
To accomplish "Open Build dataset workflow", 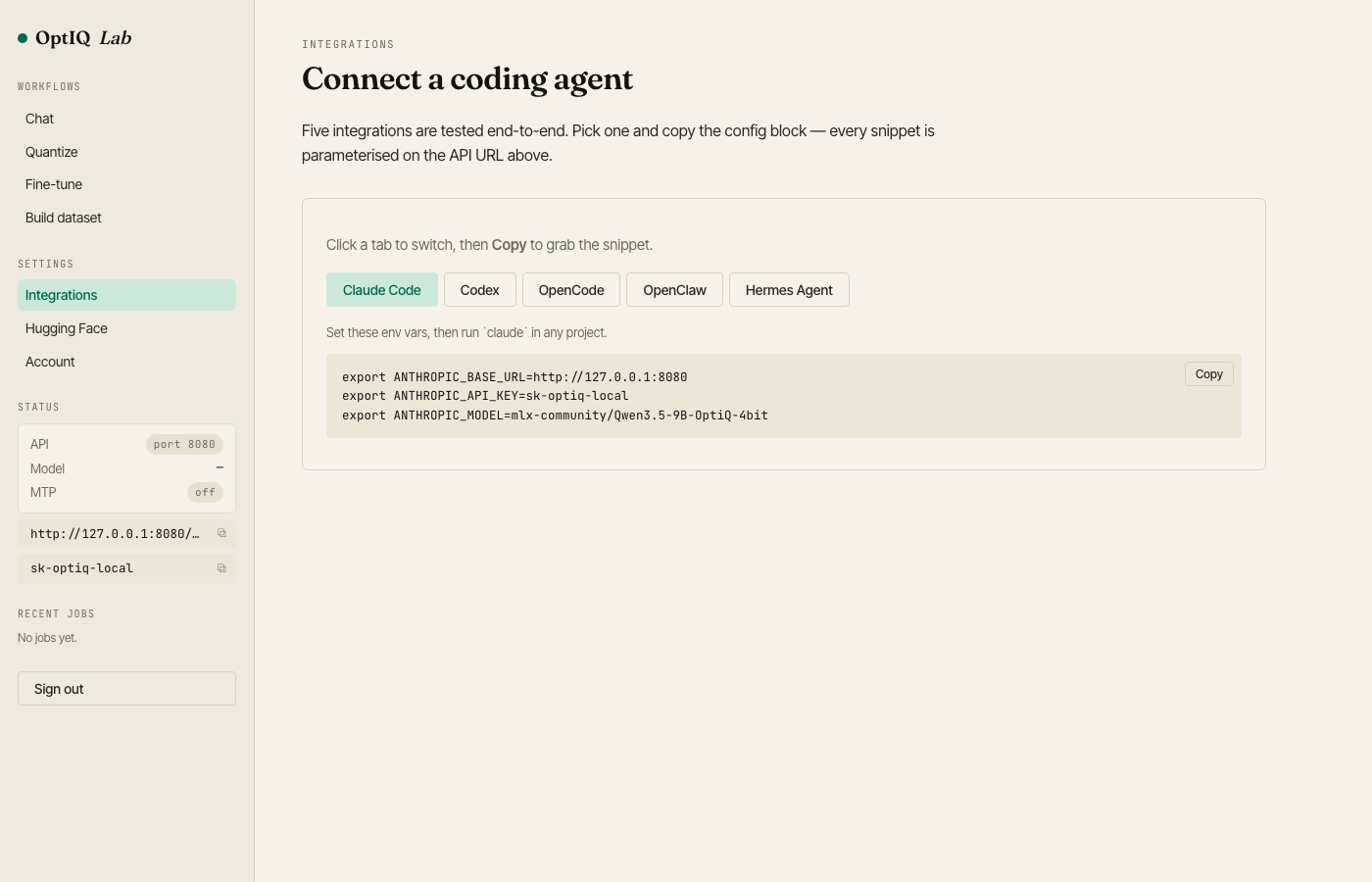I will 126,218.
